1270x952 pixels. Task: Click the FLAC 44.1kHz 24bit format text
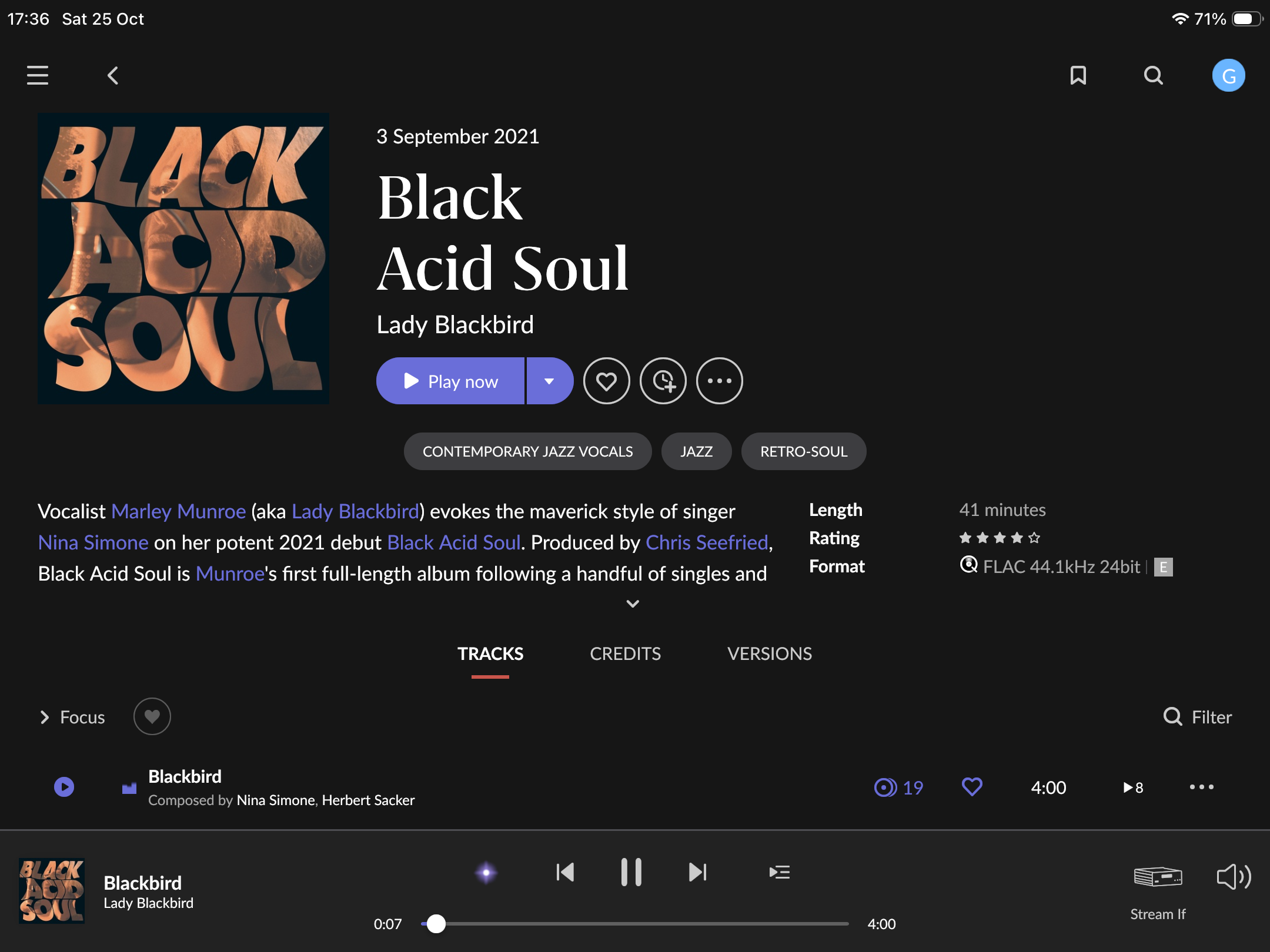click(1061, 567)
